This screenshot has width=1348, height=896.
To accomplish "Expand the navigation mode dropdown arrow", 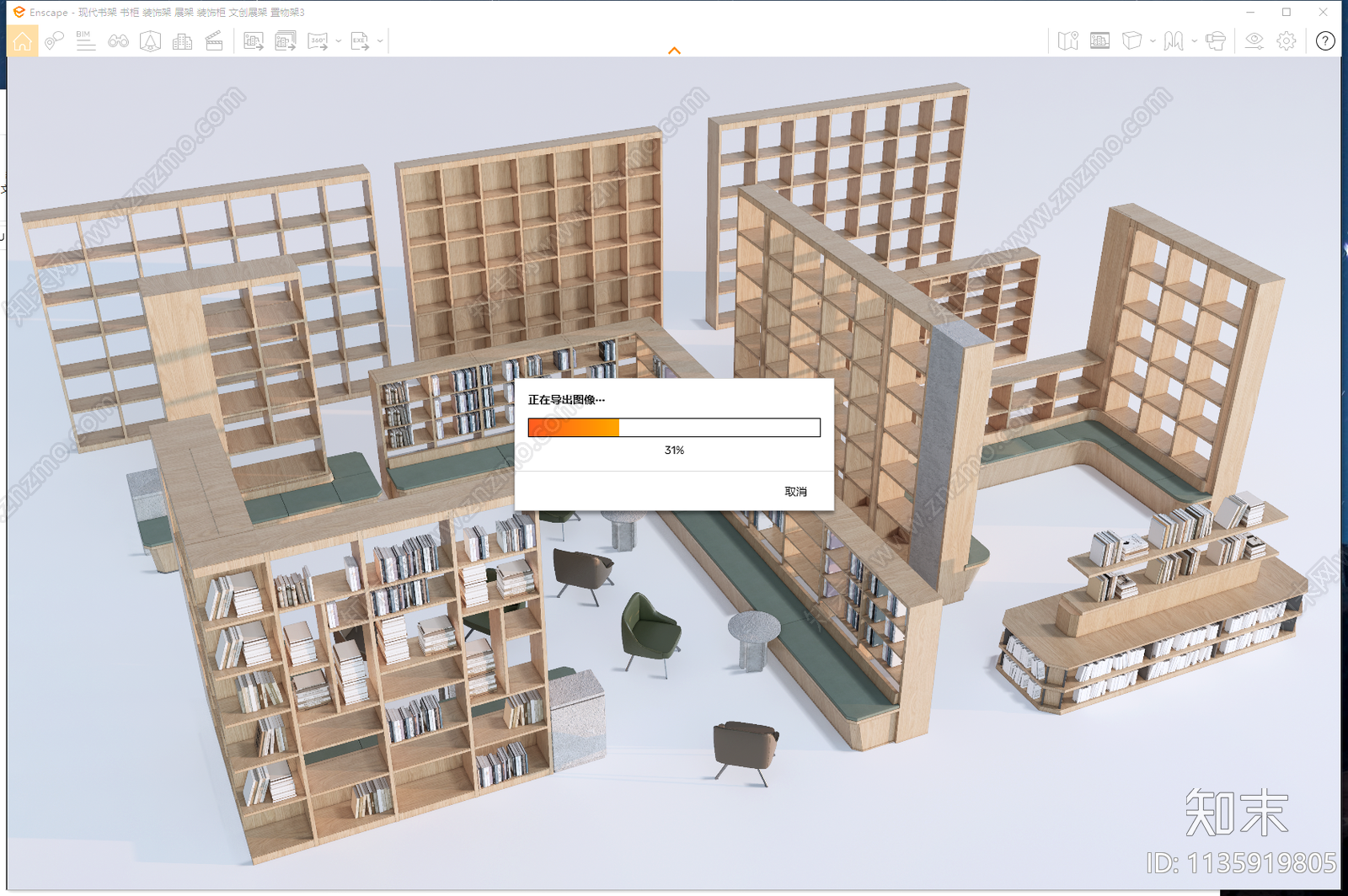I will pos(1194,40).
